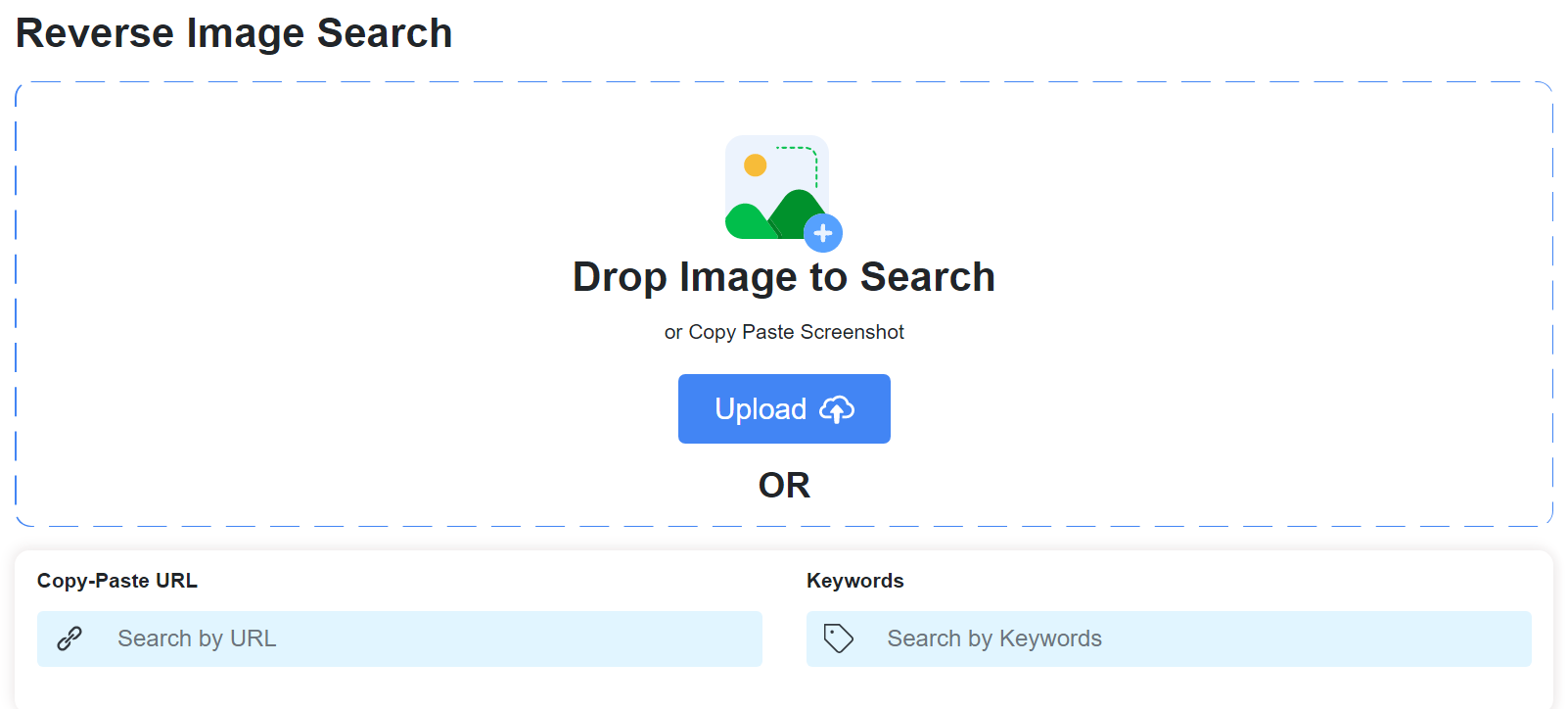The width and height of the screenshot is (1568, 709).
Task: Click the bold OR separator text
Action: pyautogui.click(x=784, y=486)
